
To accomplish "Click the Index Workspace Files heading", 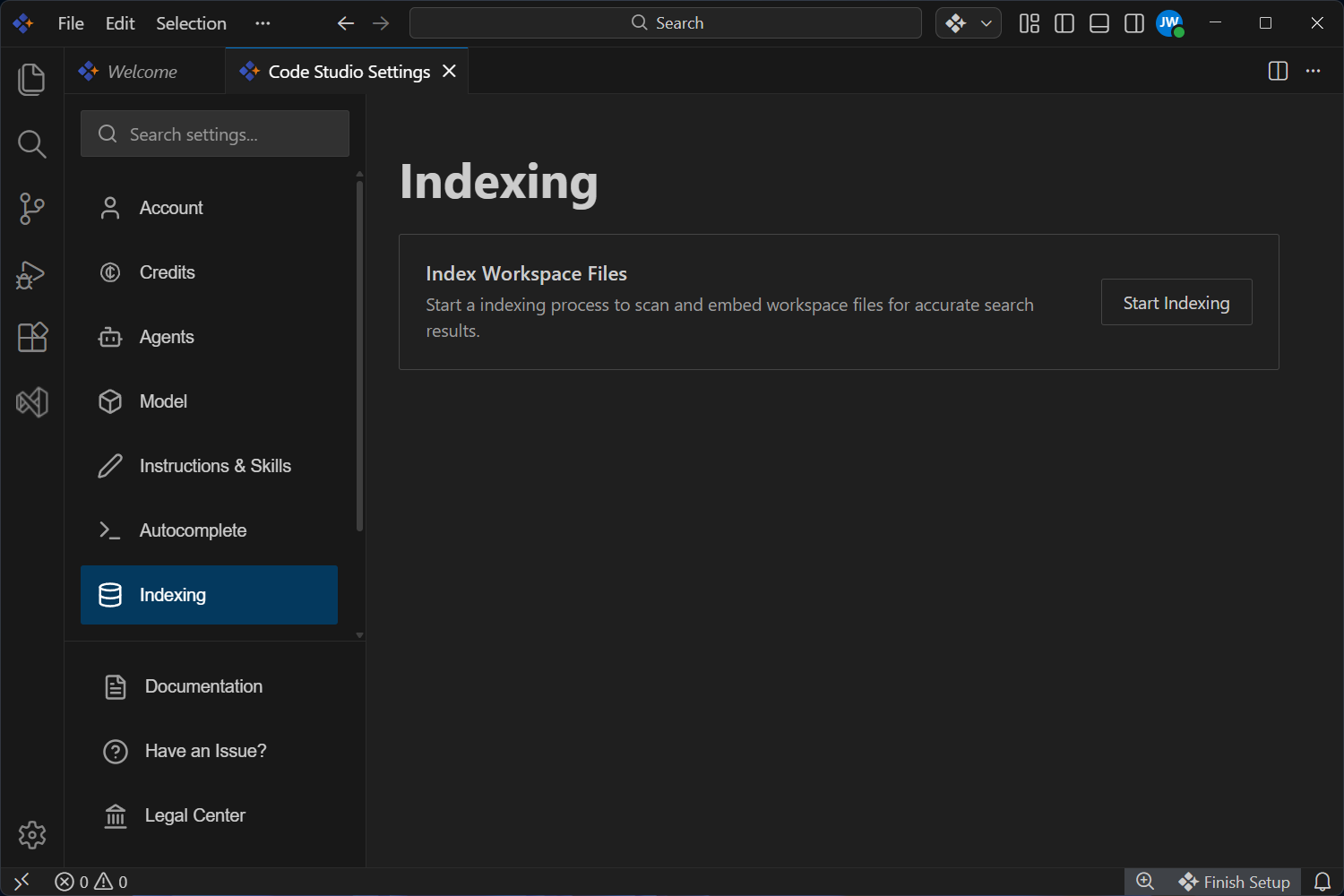I will click(526, 273).
